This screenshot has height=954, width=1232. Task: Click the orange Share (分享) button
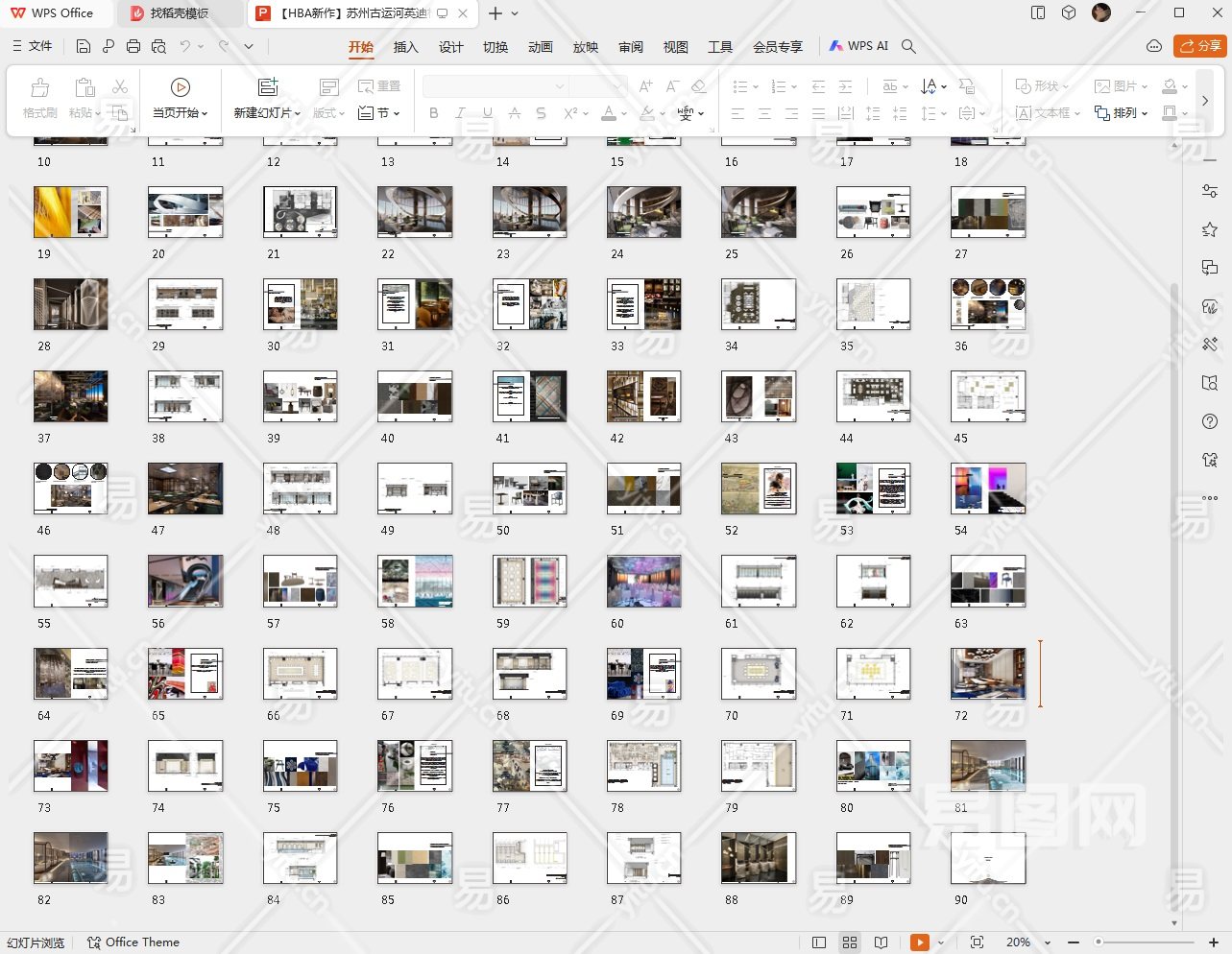click(1200, 46)
